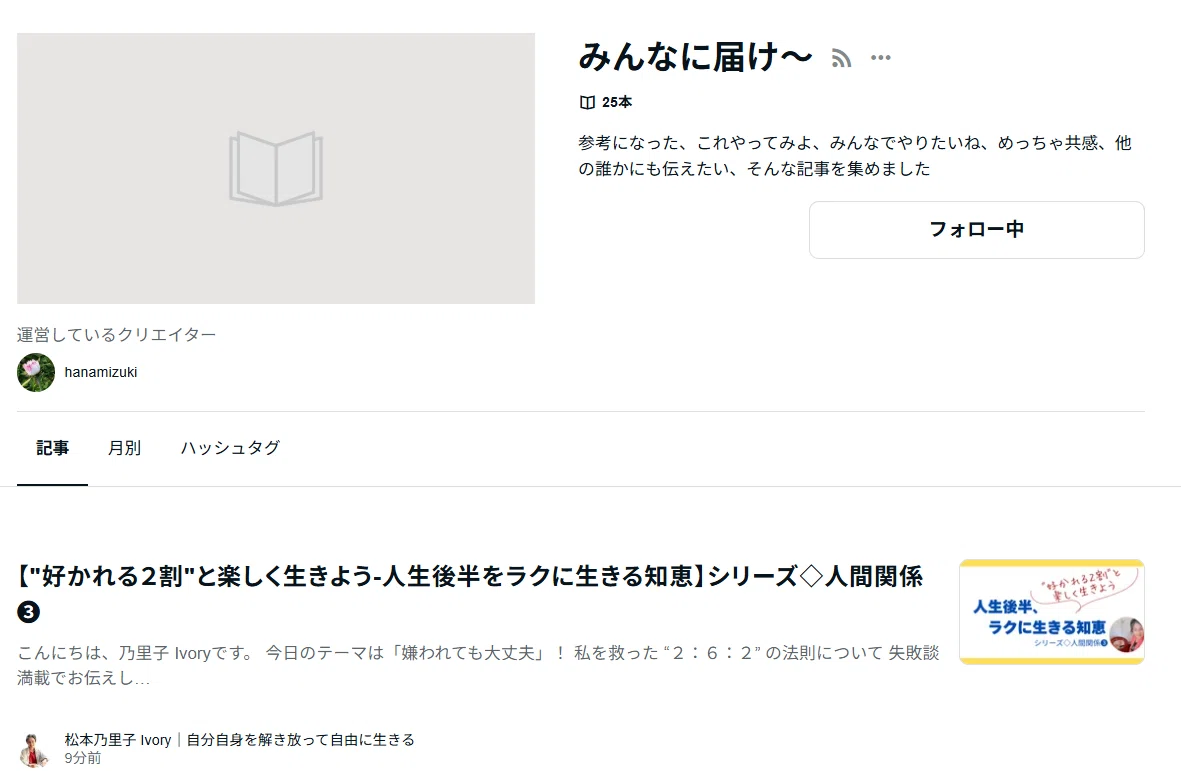The image size is (1181, 771).
Task: Open the RSS feed icon beside magazine title
Action: click(x=841, y=58)
